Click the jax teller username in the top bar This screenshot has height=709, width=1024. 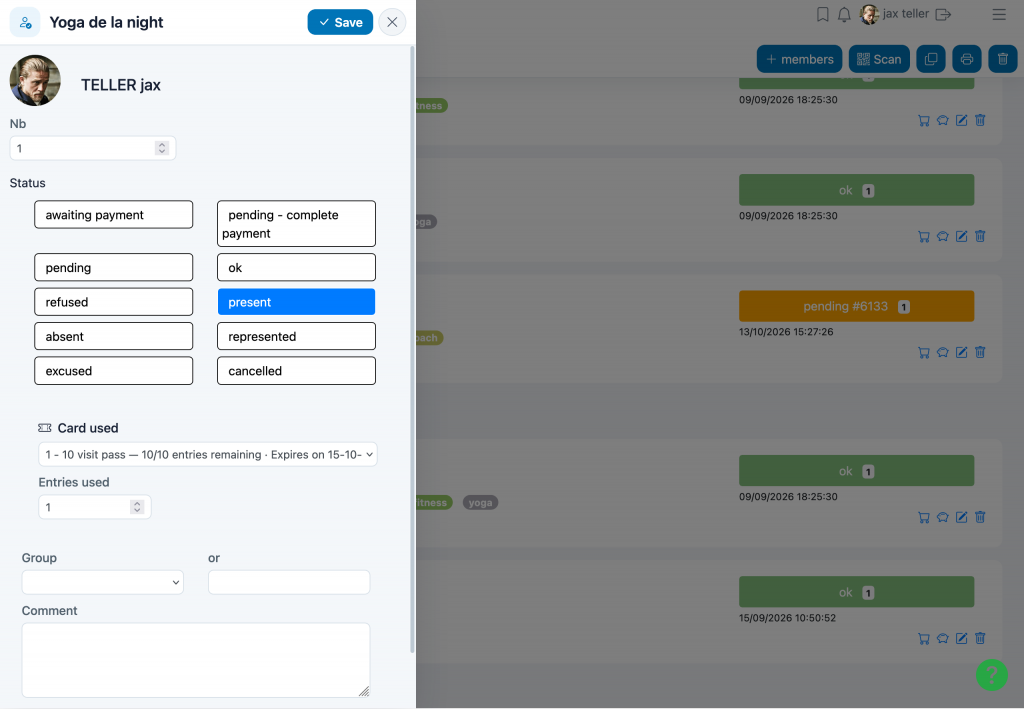pyautogui.click(x=905, y=14)
